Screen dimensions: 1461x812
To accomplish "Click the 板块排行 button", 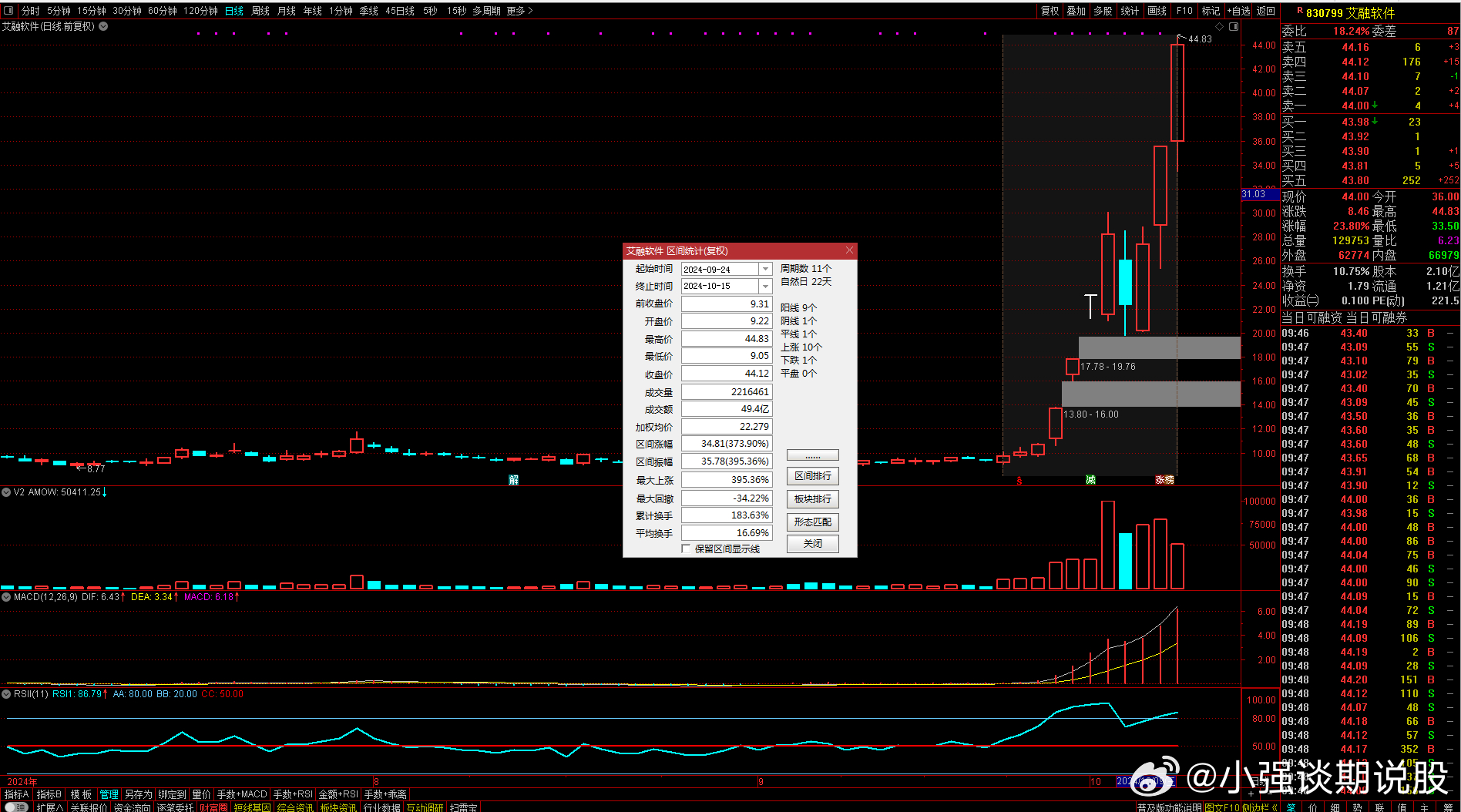I will [812, 499].
